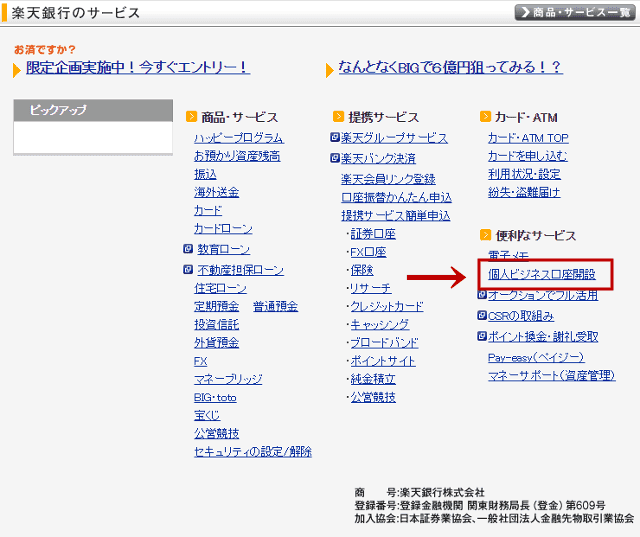The image size is (640, 537).
Task: Click the ピックアップ panel header
Action: click(93, 110)
